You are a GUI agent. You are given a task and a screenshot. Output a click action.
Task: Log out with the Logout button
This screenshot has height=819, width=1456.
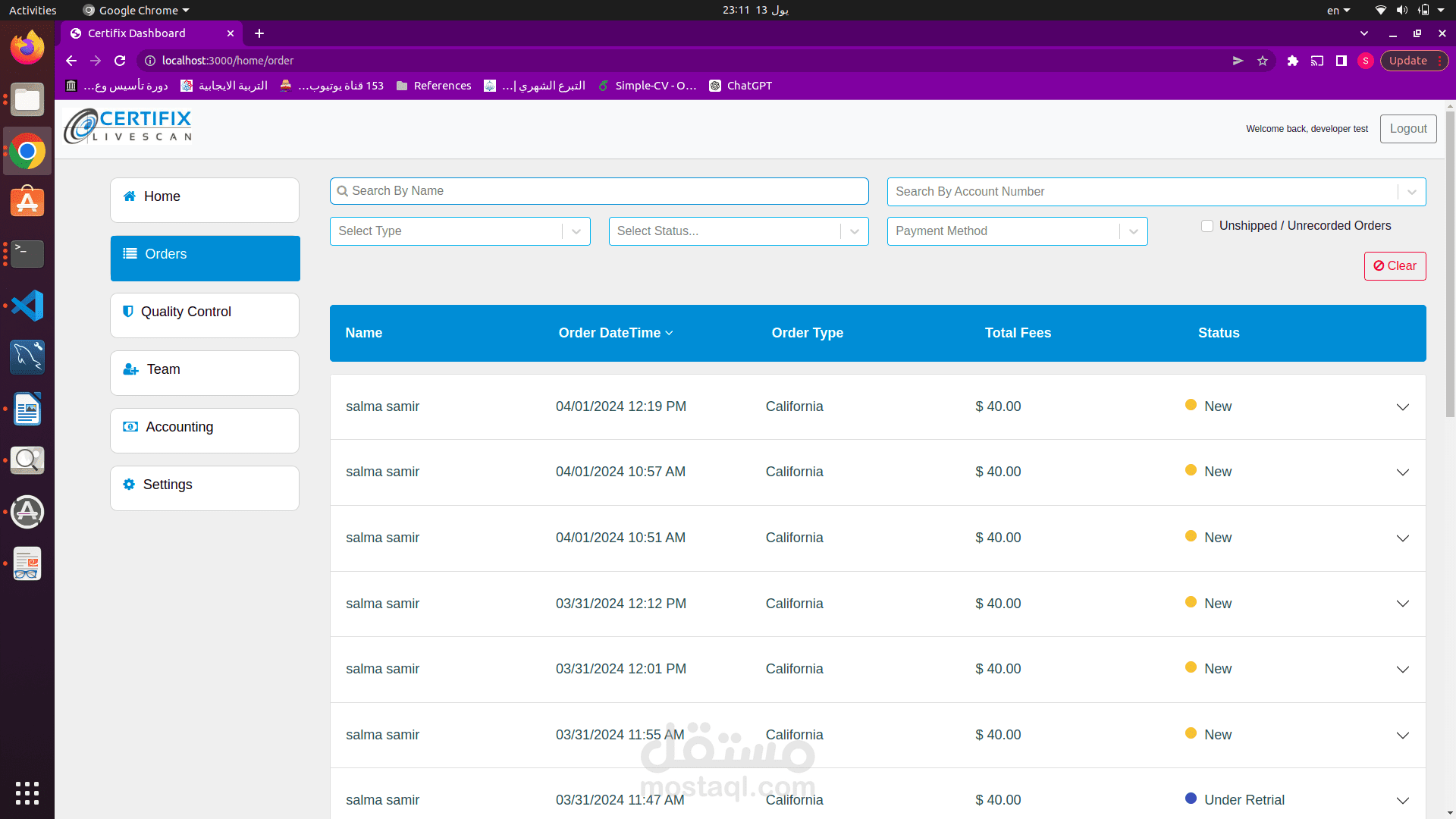coord(1408,129)
